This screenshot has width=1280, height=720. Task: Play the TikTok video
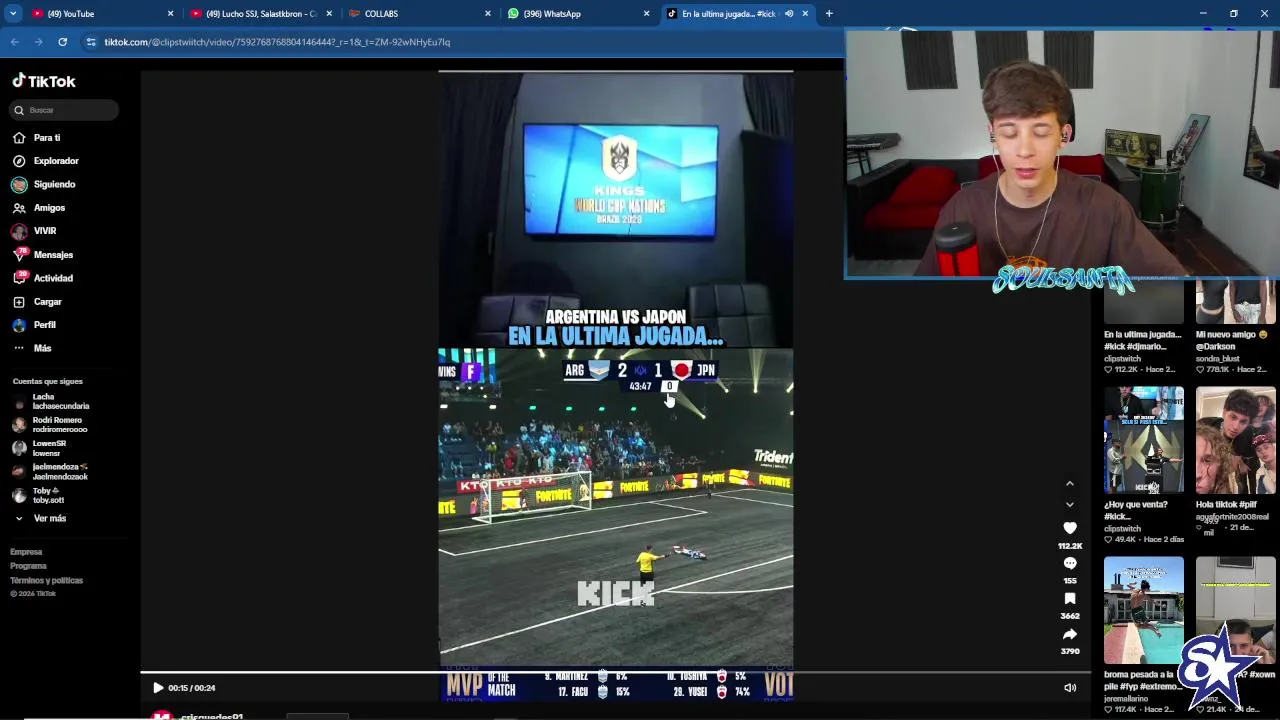157,688
